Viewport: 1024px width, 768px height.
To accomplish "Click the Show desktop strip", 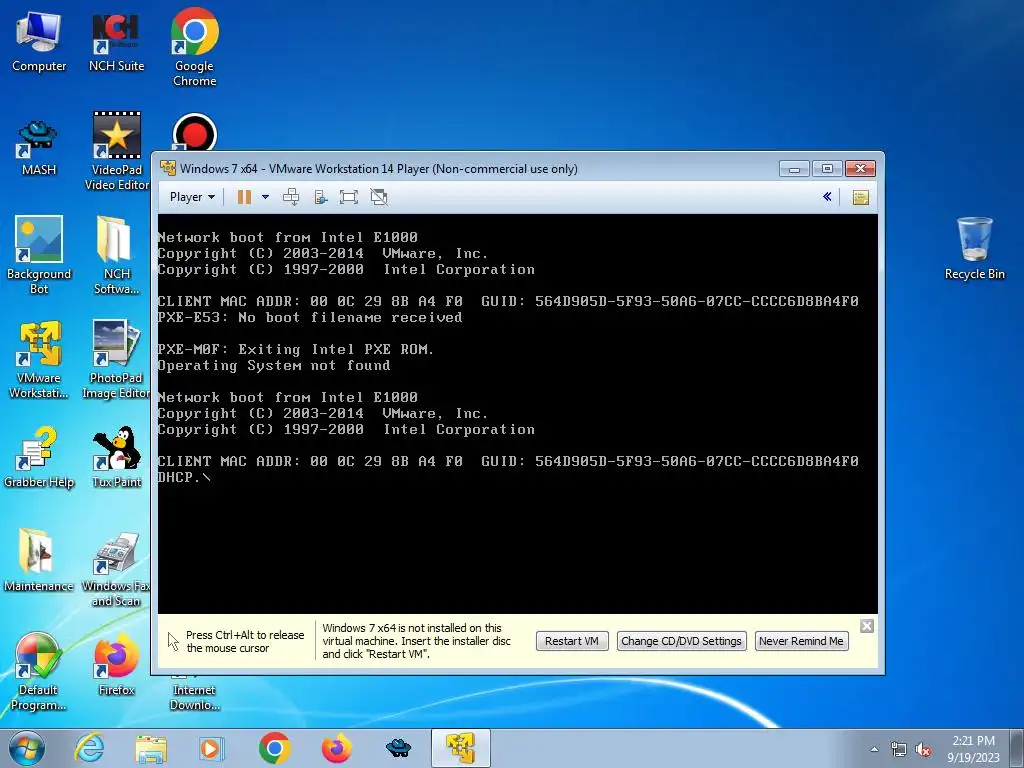I will [1017, 748].
